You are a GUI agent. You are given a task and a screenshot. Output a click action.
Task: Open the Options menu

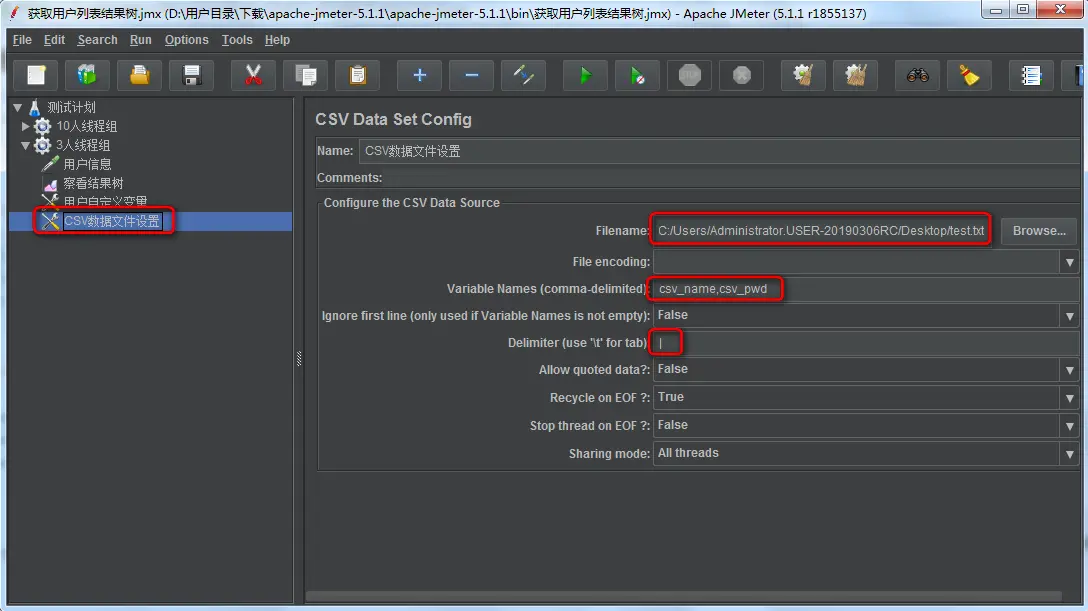pyautogui.click(x=186, y=40)
